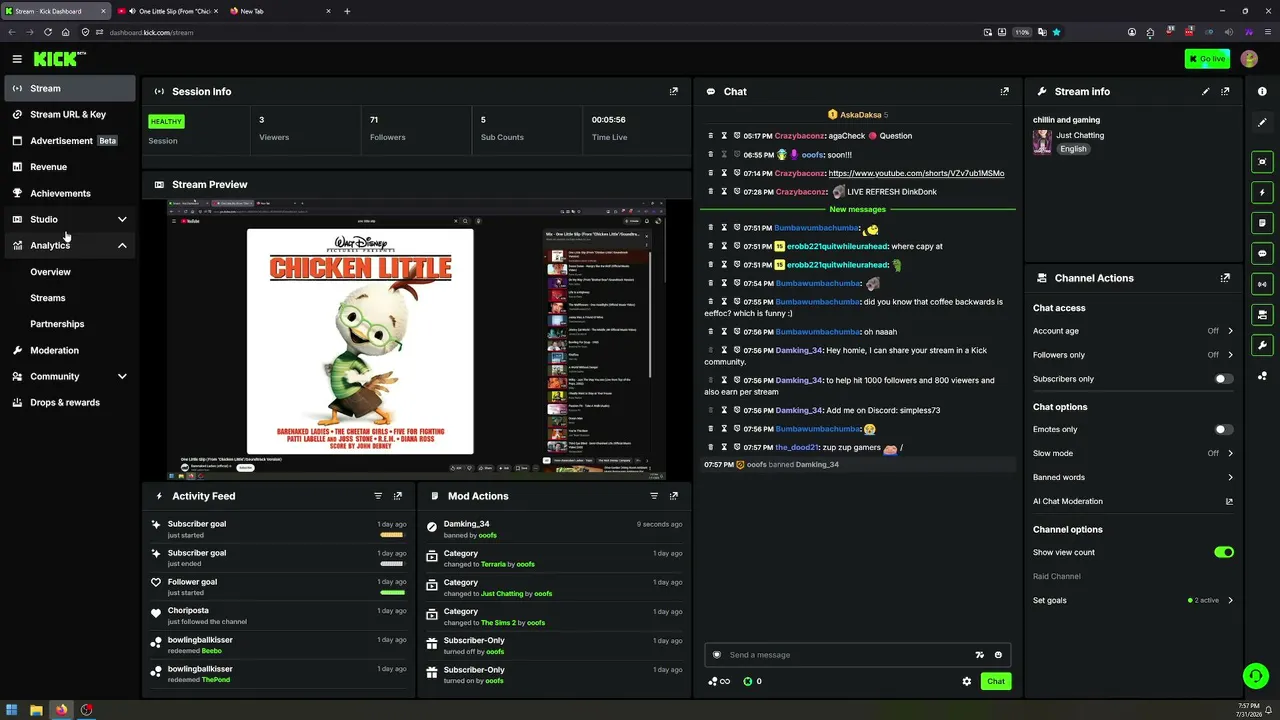Image resolution: width=1280 pixels, height=720 pixels.
Task: Open Mod Actions filter options
Action: (x=654, y=496)
